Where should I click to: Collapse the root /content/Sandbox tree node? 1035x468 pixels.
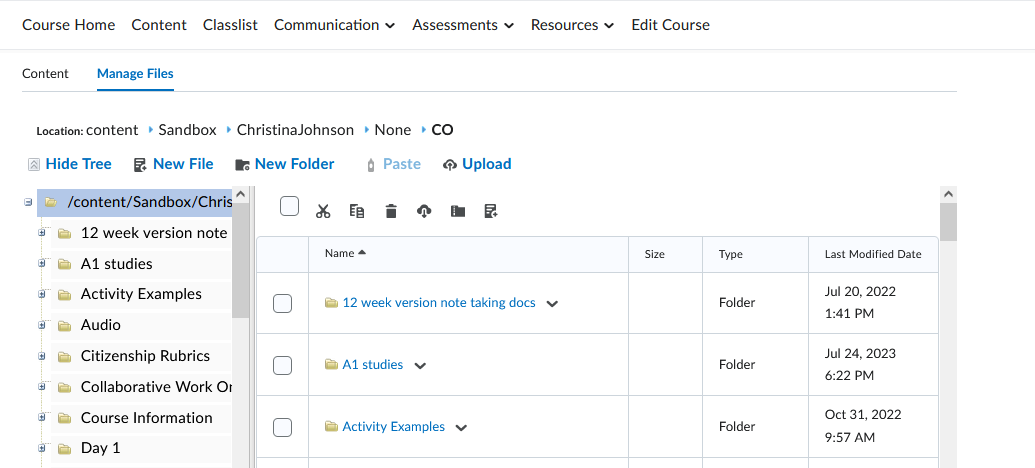pyautogui.click(x=28, y=203)
